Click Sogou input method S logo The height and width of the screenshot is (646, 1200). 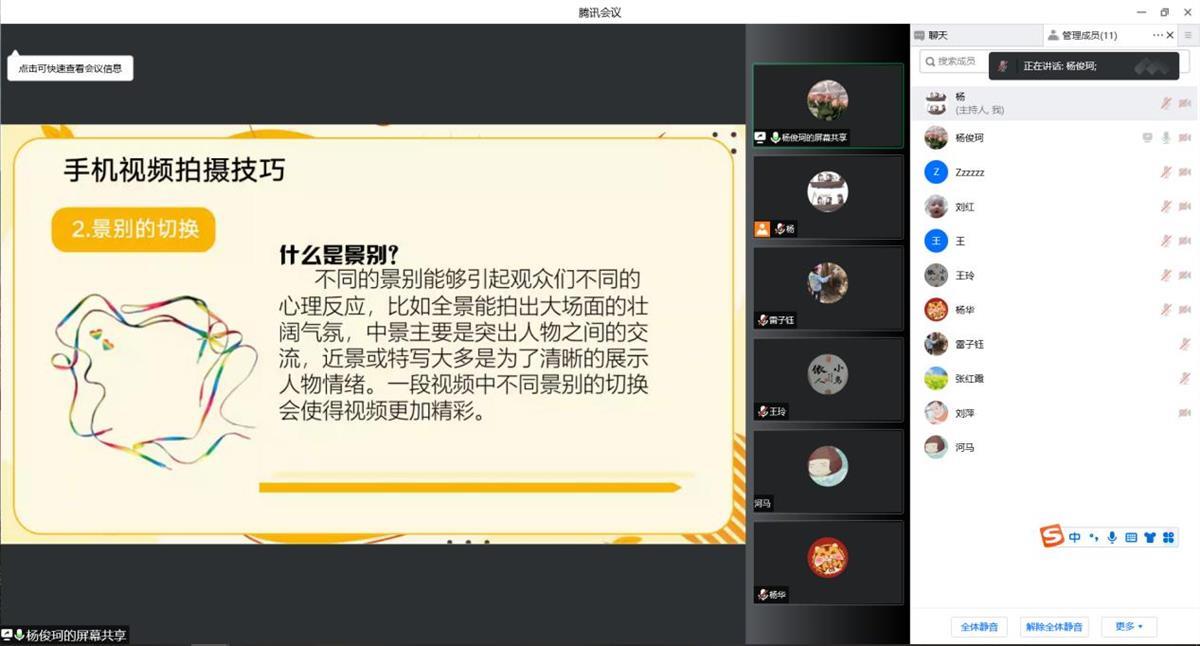pyautogui.click(x=1051, y=537)
